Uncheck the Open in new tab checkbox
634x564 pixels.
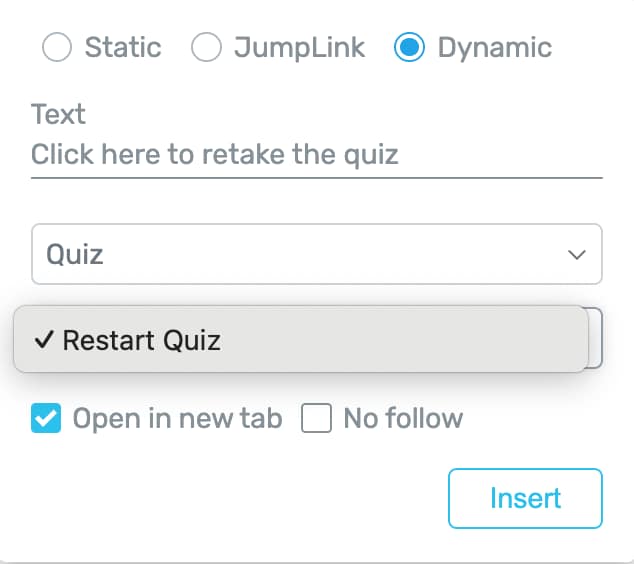click(46, 418)
